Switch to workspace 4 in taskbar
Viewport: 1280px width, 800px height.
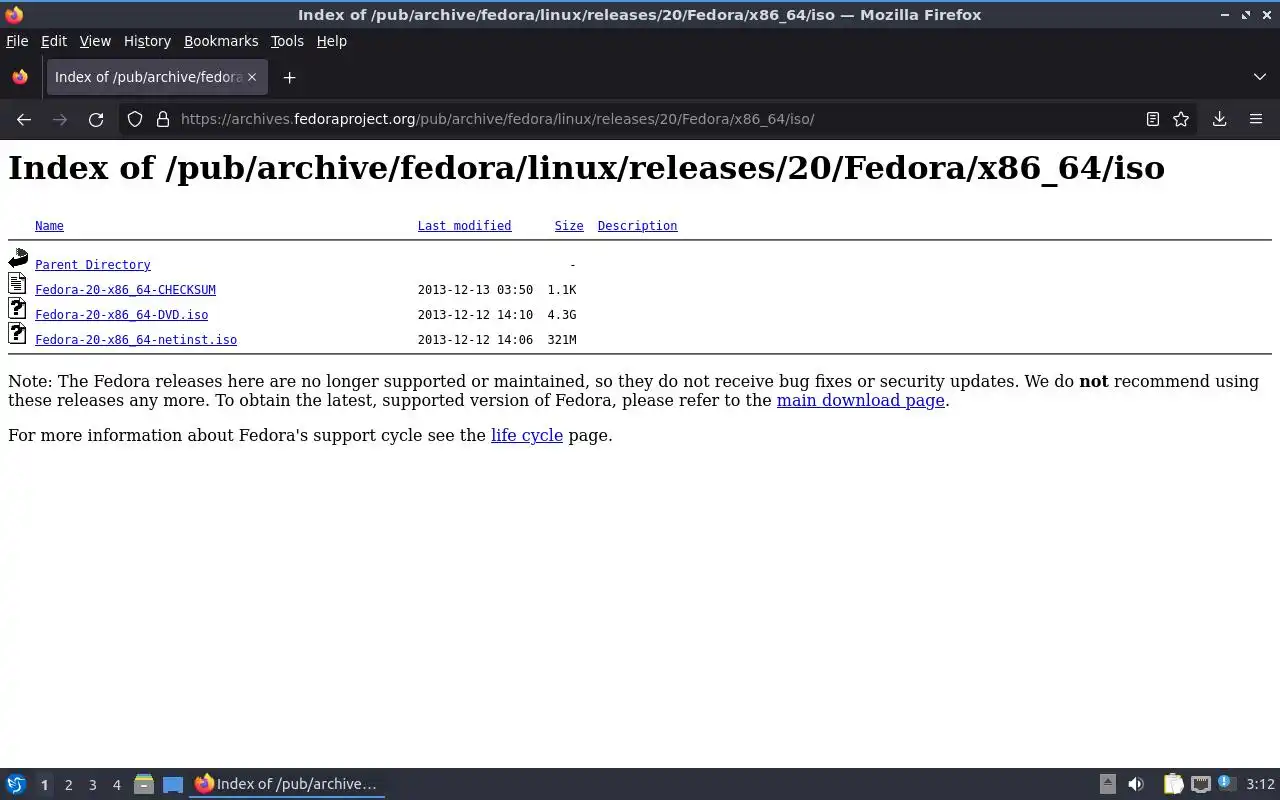pyautogui.click(x=116, y=785)
